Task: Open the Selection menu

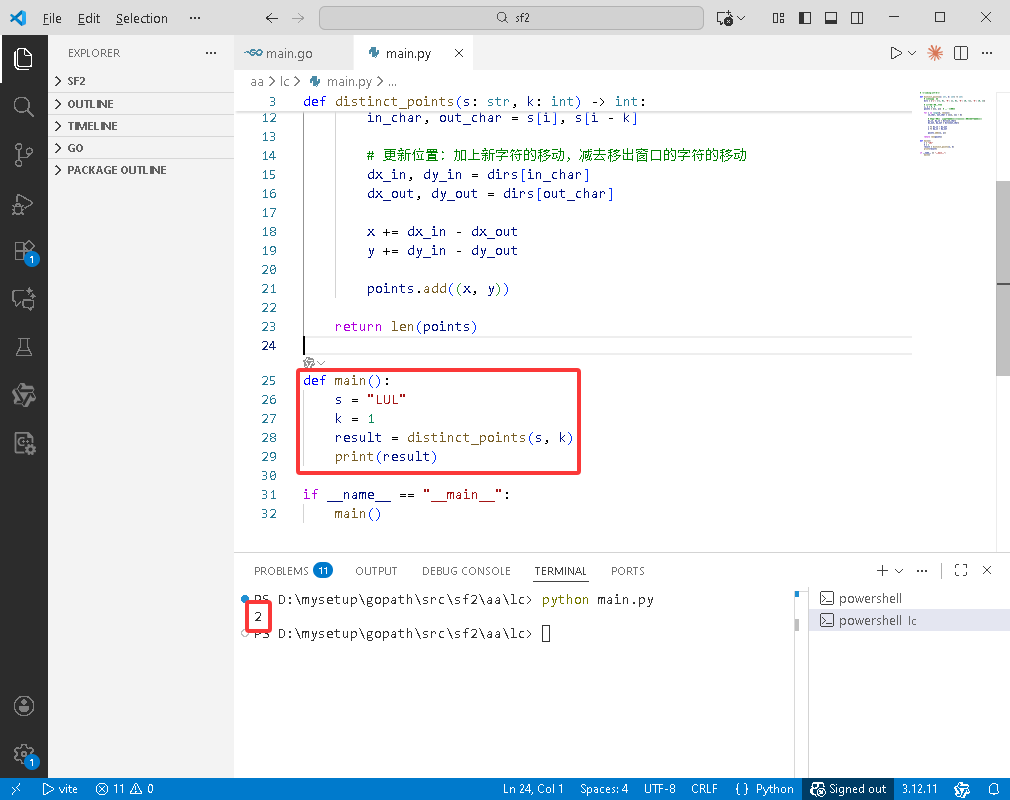Action: click(x=142, y=18)
